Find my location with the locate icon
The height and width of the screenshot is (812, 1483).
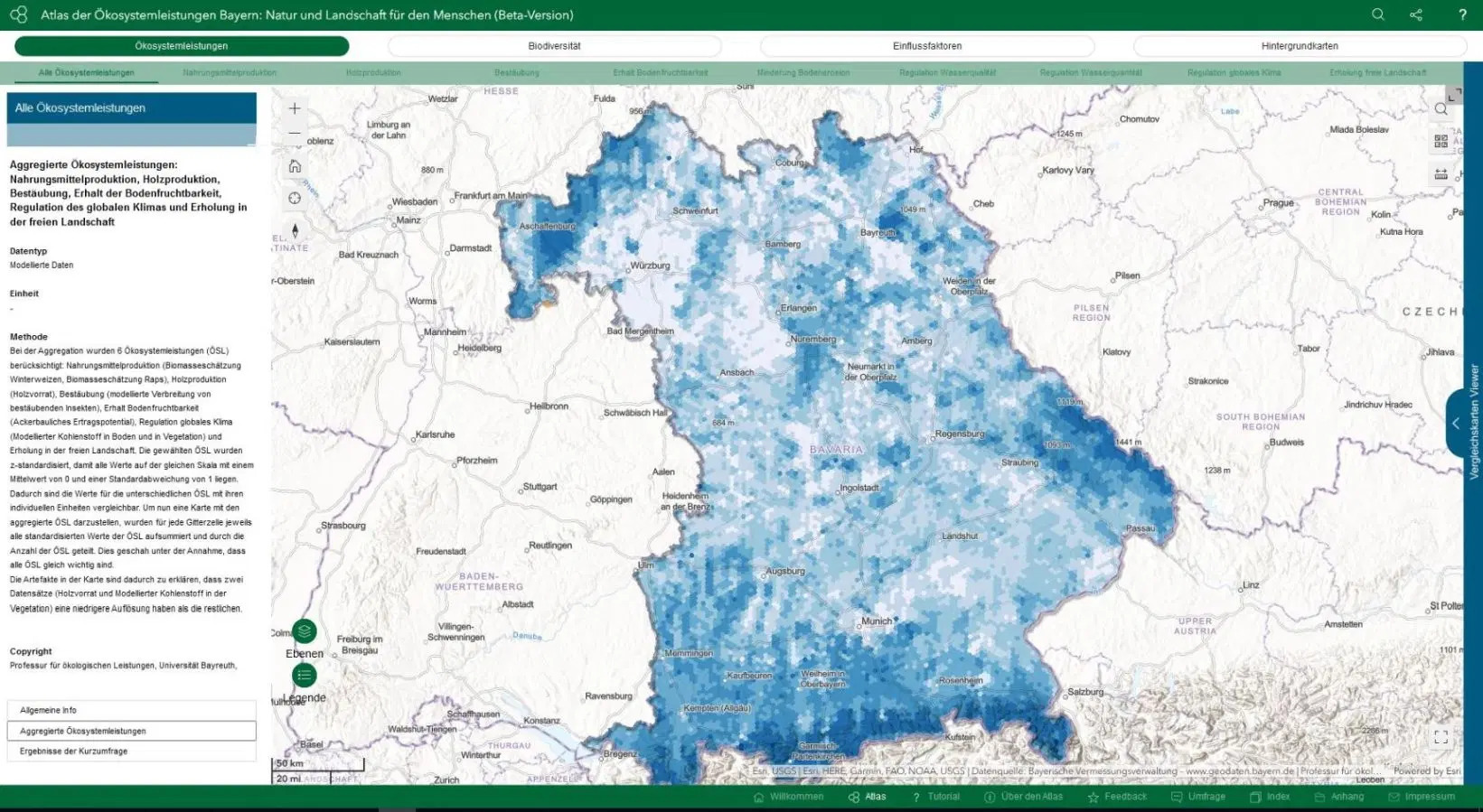coord(295,198)
